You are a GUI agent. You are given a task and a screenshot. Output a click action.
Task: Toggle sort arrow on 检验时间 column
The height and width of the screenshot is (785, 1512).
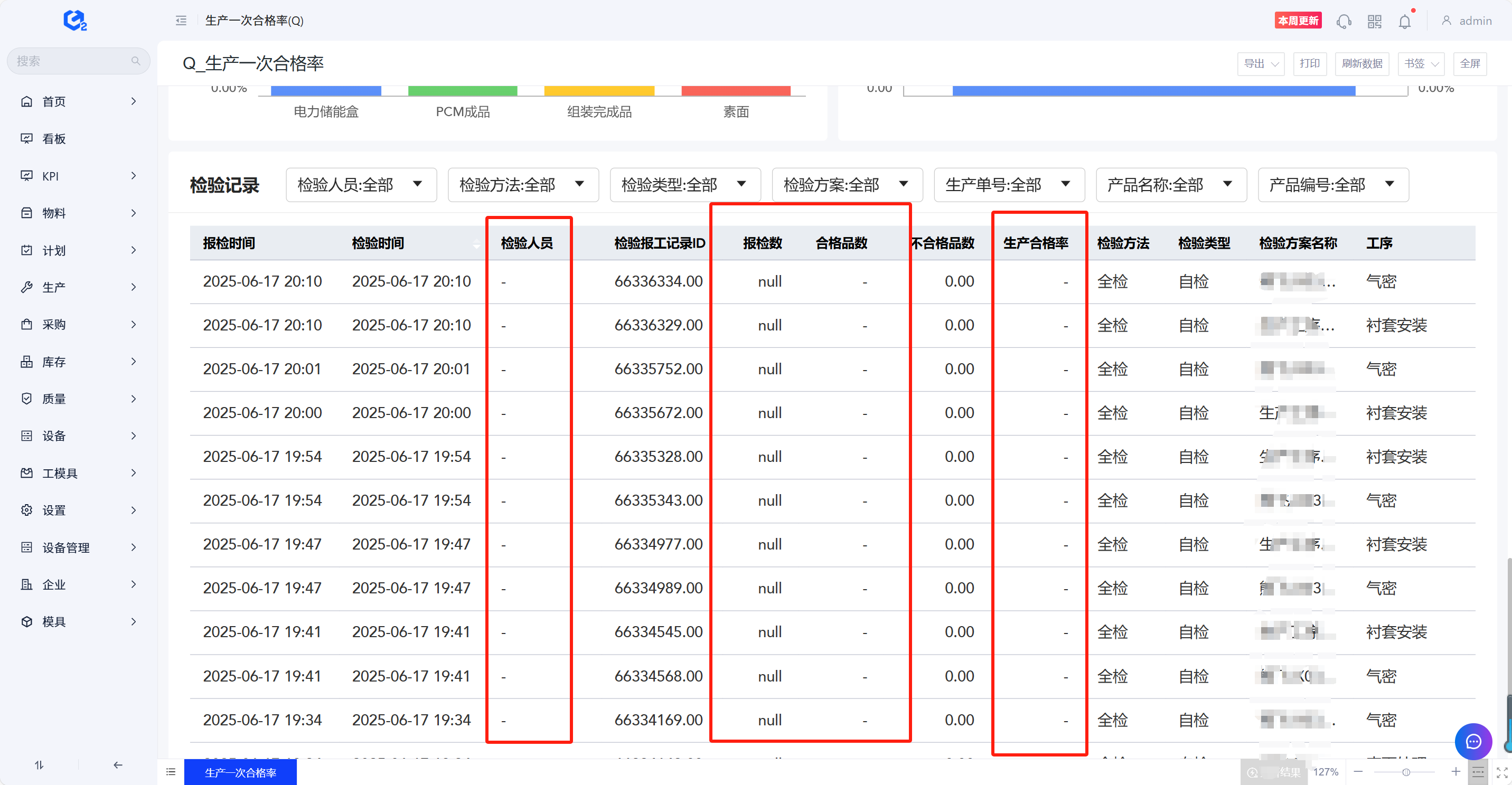(x=476, y=243)
